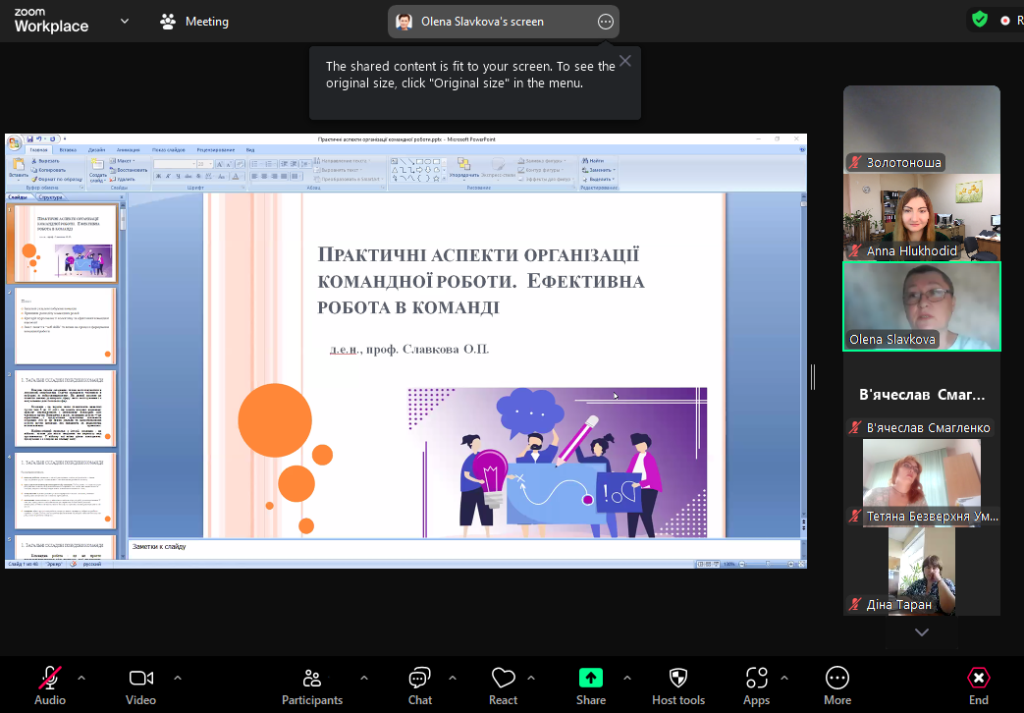This screenshot has width=1024, height=713.
Task: Open the Chat panel
Action: pyautogui.click(x=420, y=679)
